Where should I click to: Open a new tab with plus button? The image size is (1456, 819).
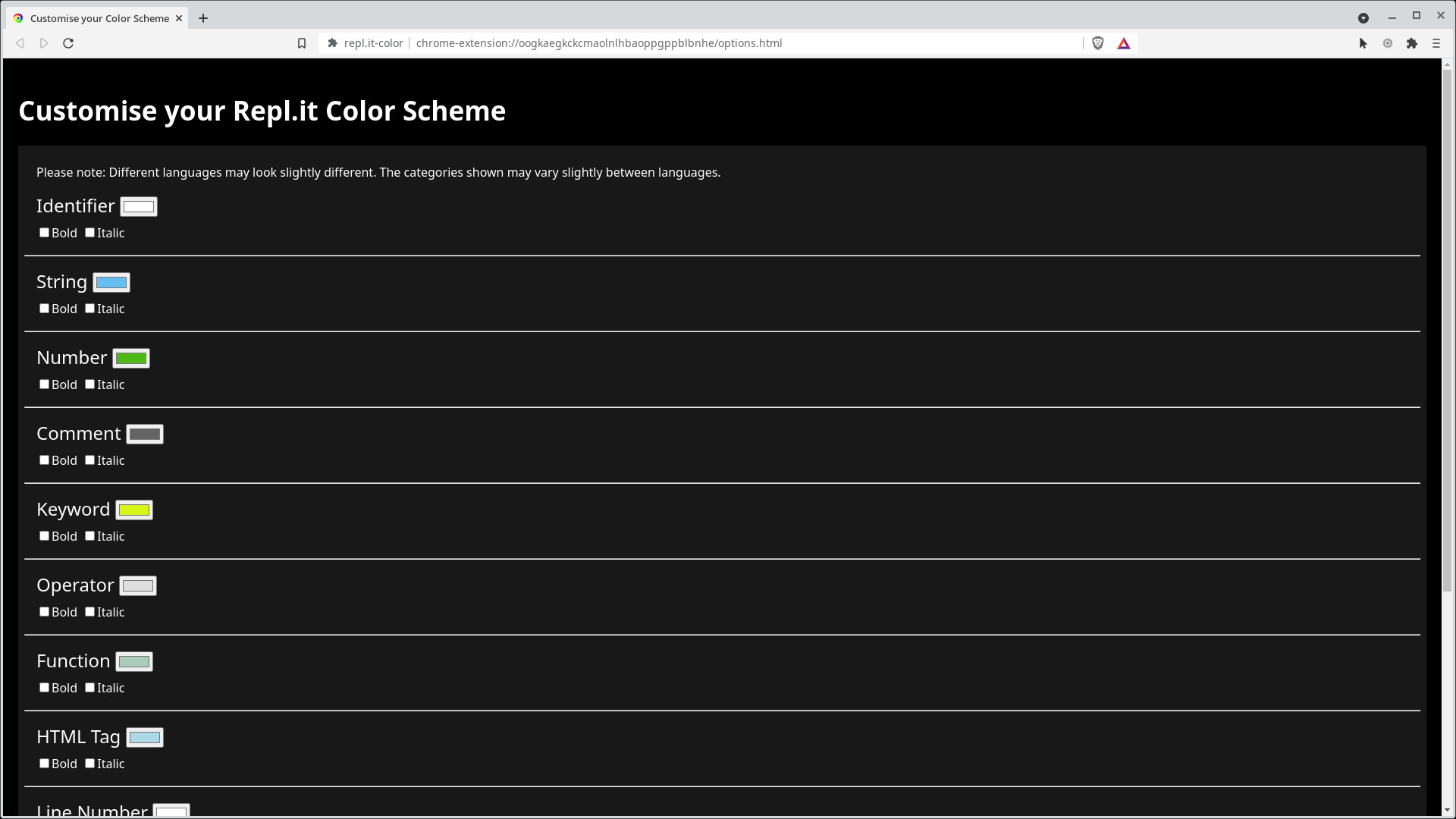pos(203,18)
